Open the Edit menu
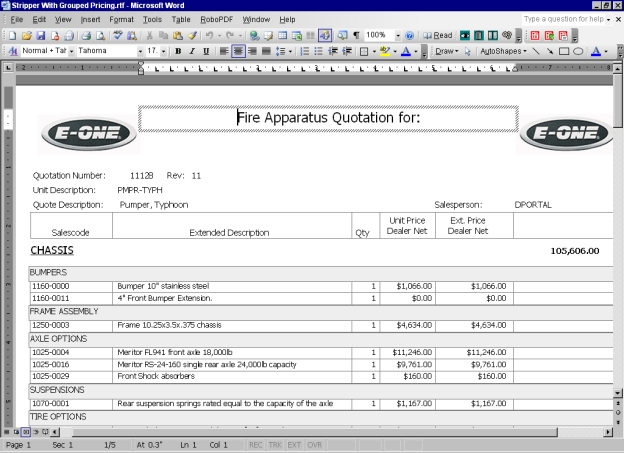Screen dimensions: 624x453 (x=39, y=20)
